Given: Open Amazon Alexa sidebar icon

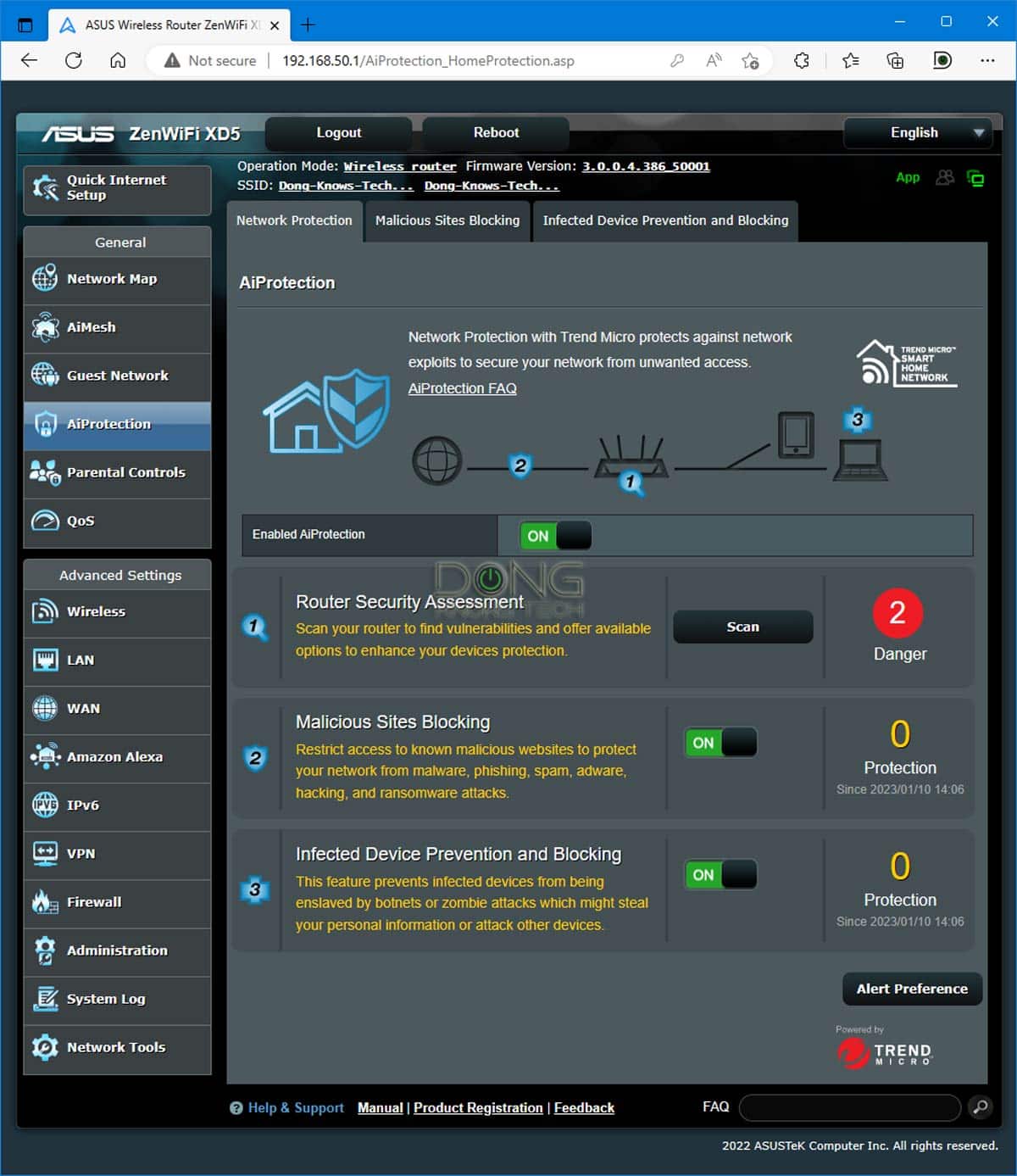Looking at the screenshot, I should click(x=45, y=756).
